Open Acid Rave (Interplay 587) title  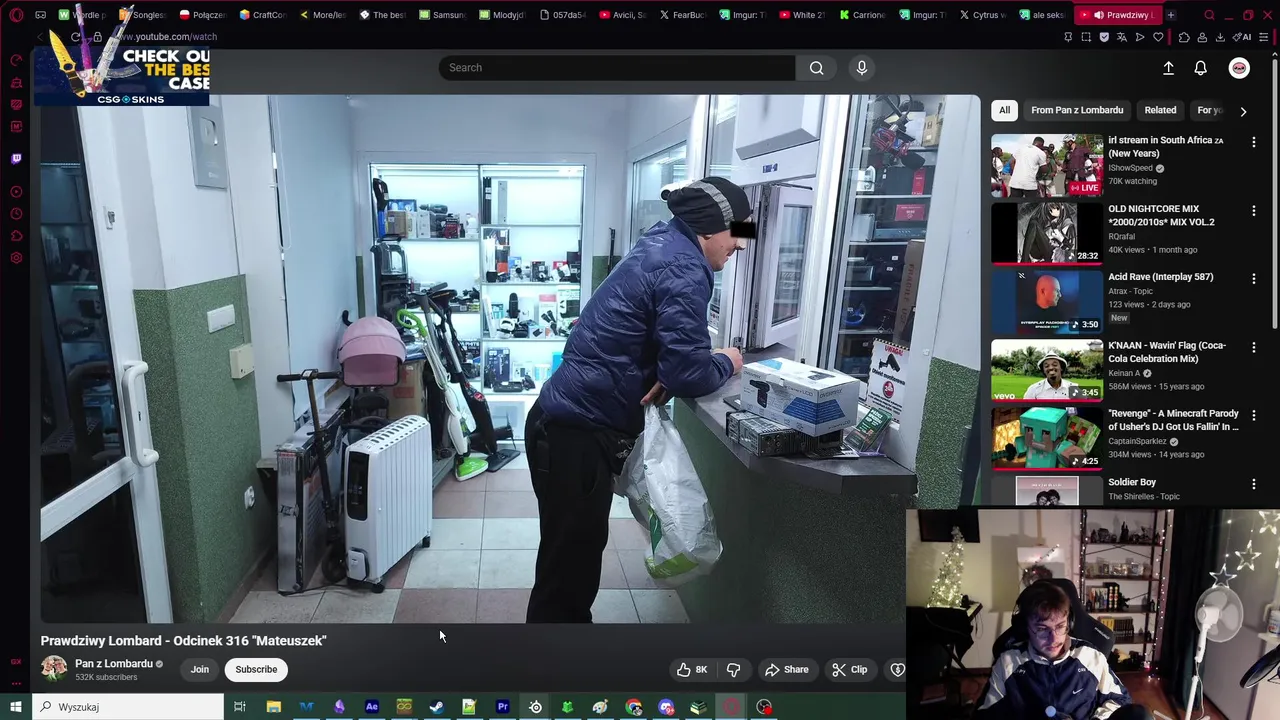(1160, 277)
